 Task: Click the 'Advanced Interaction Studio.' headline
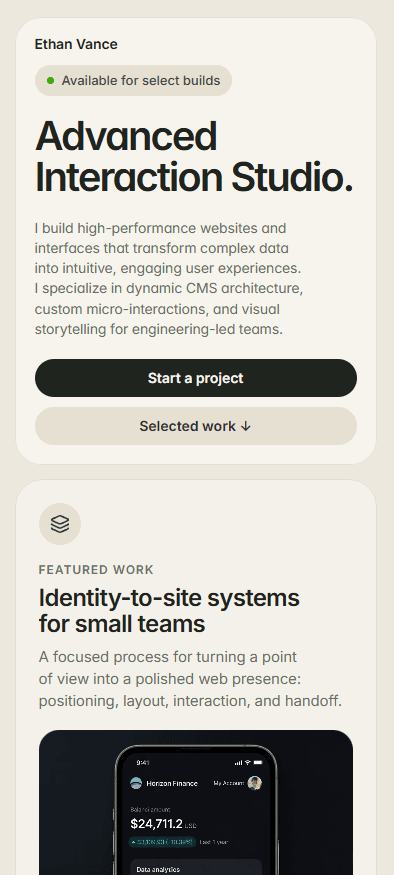coord(194,157)
